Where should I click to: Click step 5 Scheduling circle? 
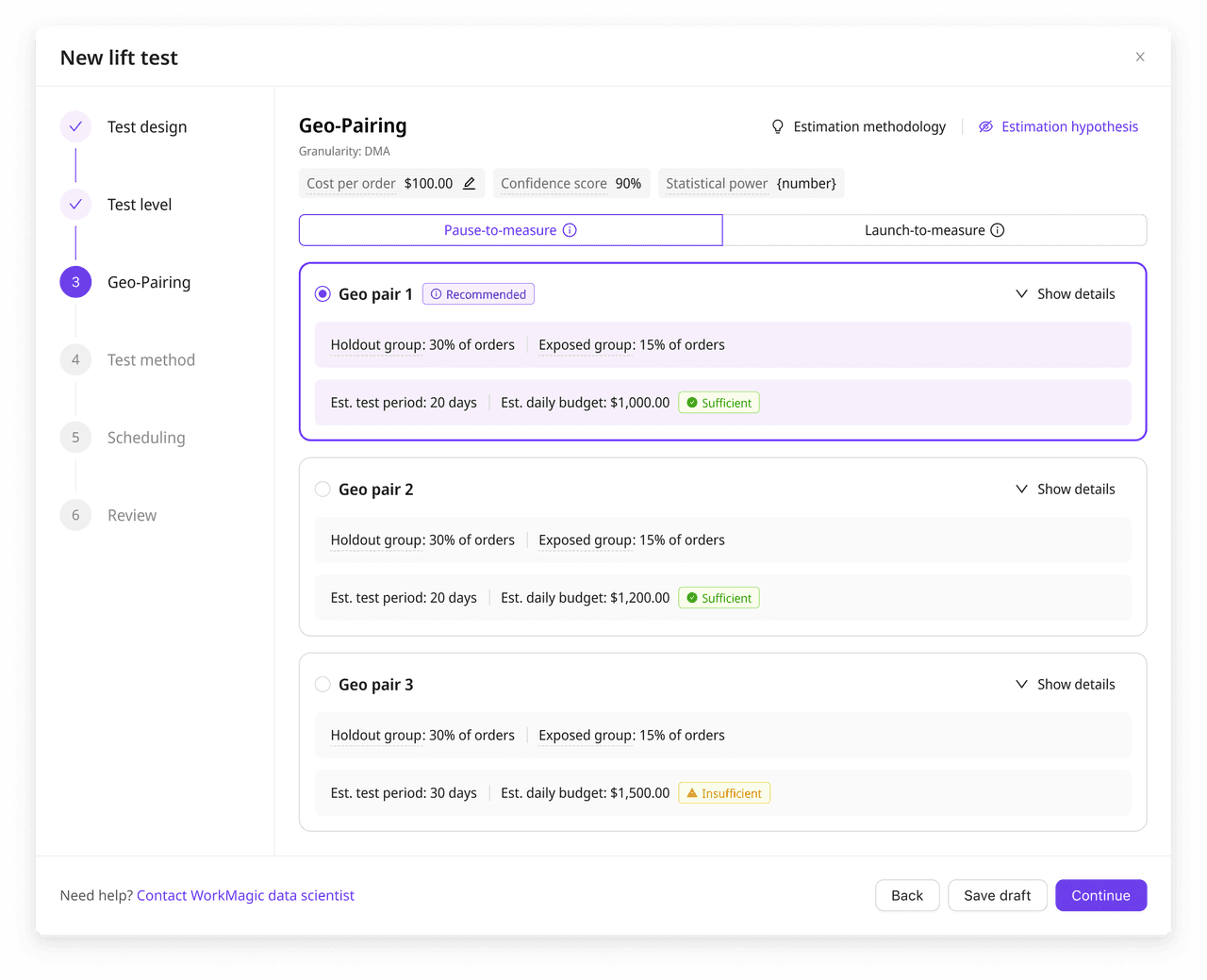75,437
